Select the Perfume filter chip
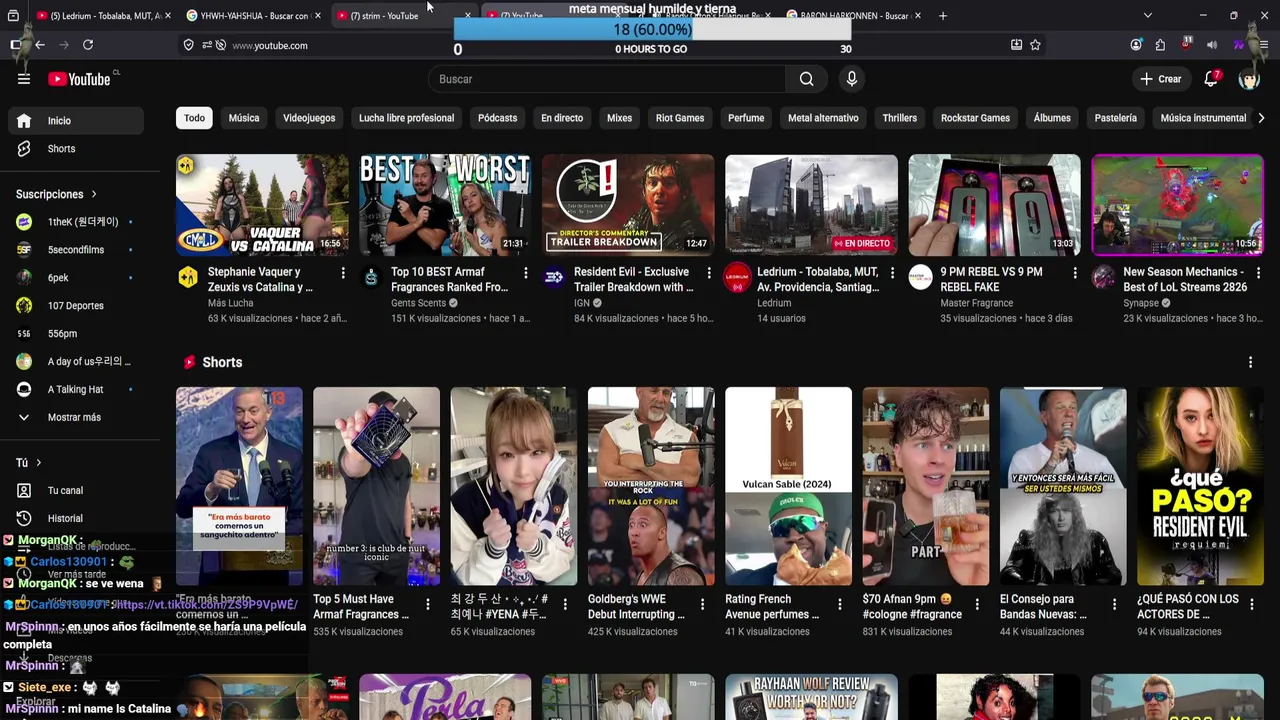1280x720 pixels. 746,118
